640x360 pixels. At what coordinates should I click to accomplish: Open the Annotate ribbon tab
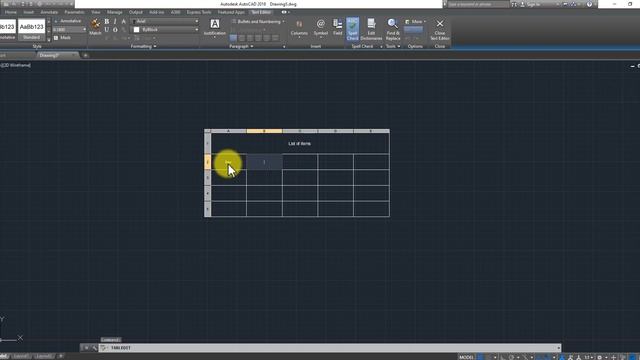[49, 12]
